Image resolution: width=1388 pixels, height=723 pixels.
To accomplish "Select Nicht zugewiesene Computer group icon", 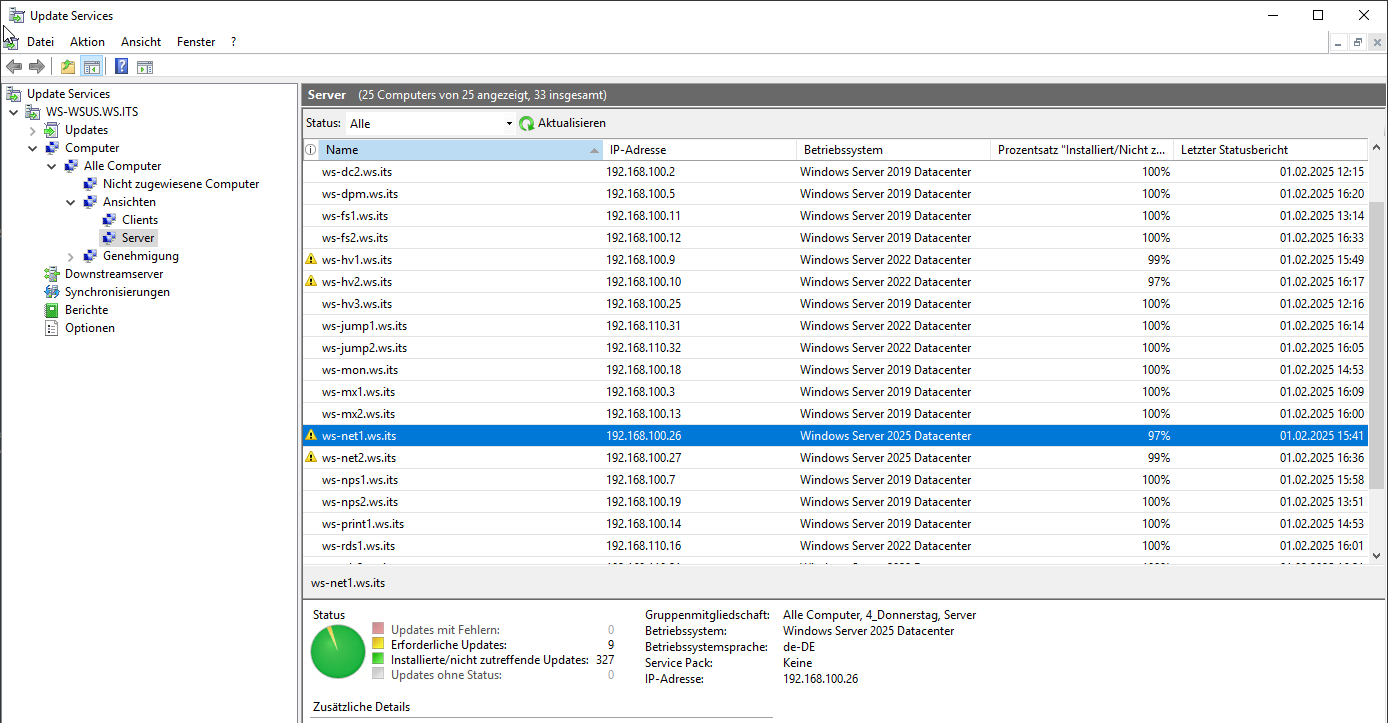I will (x=90, y=184).
